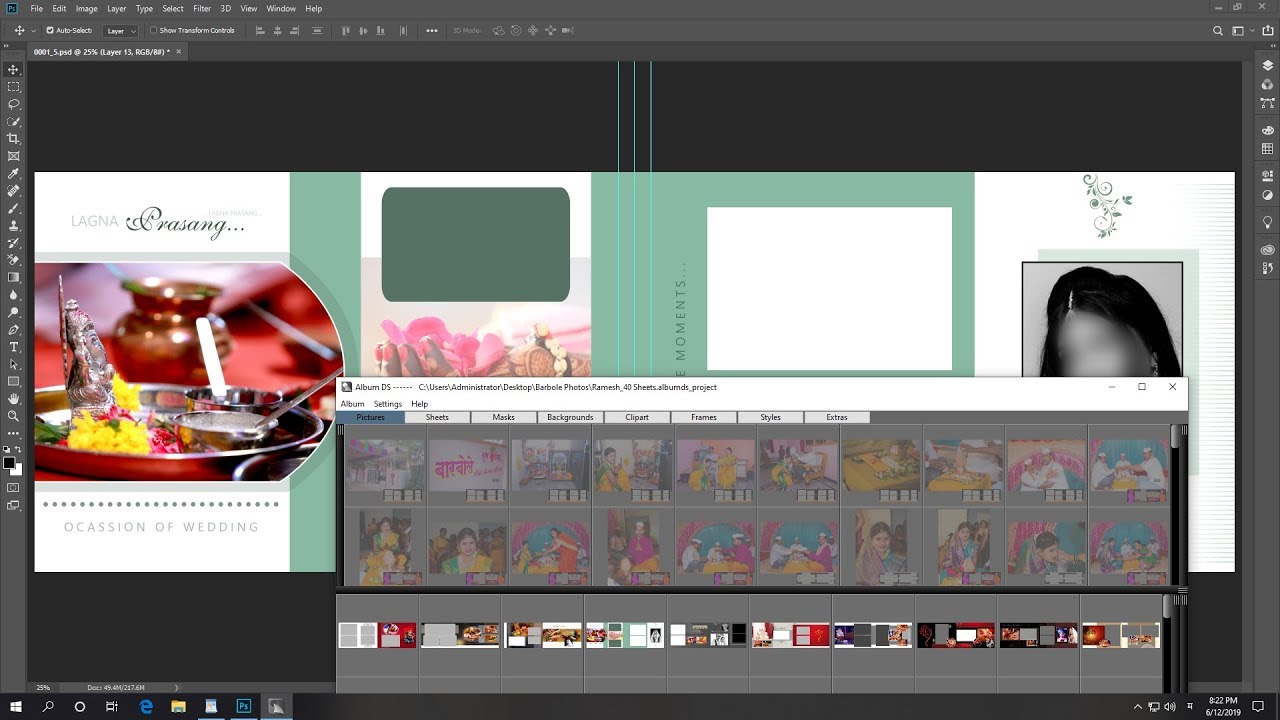
Task: Select the Quick Selection tool
Action: click(13, 121)
